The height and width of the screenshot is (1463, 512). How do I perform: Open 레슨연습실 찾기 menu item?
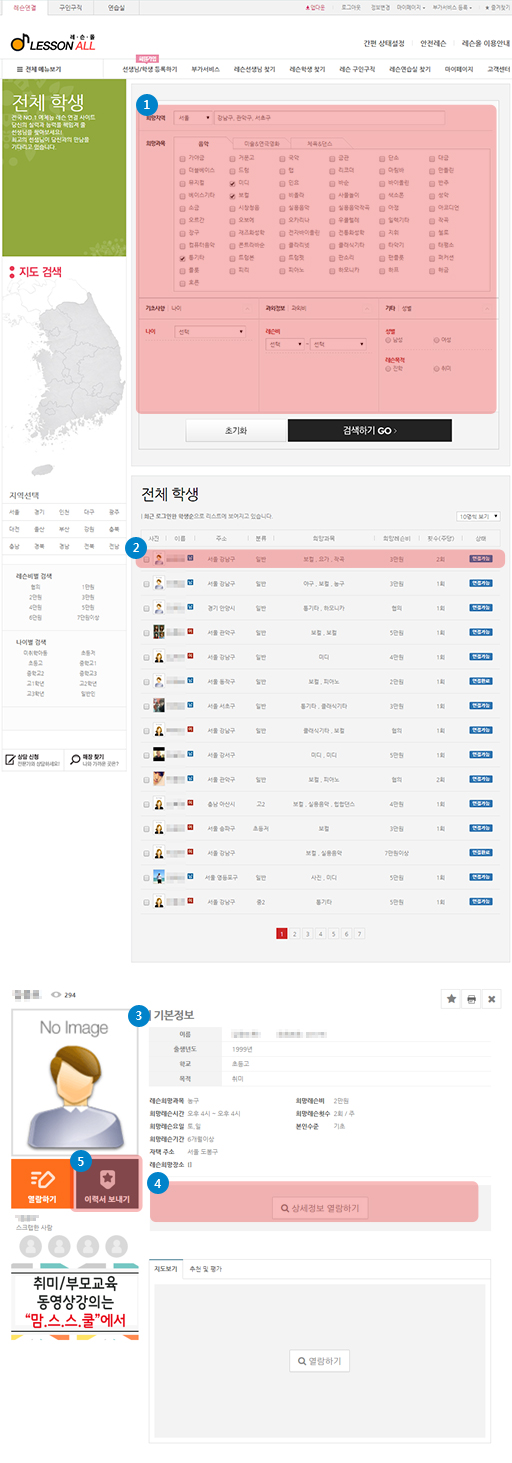[410, 69]
